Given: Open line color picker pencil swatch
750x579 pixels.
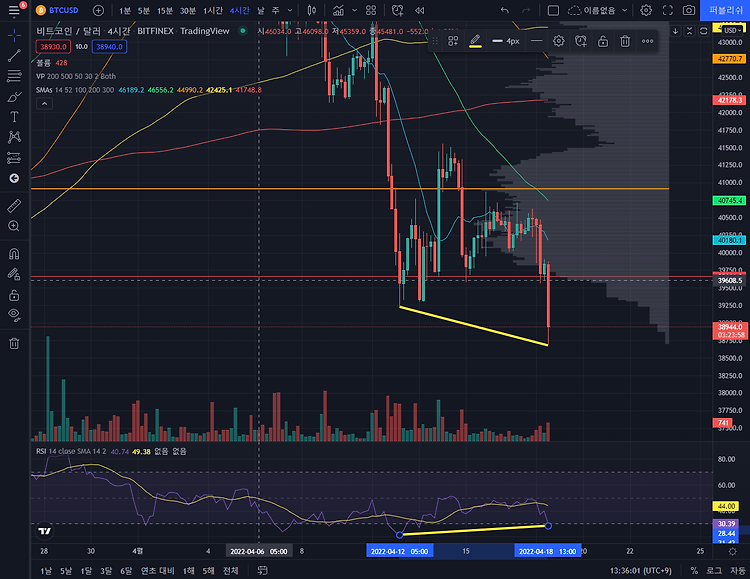Looking at the screenshot, I should coord(475,41).
